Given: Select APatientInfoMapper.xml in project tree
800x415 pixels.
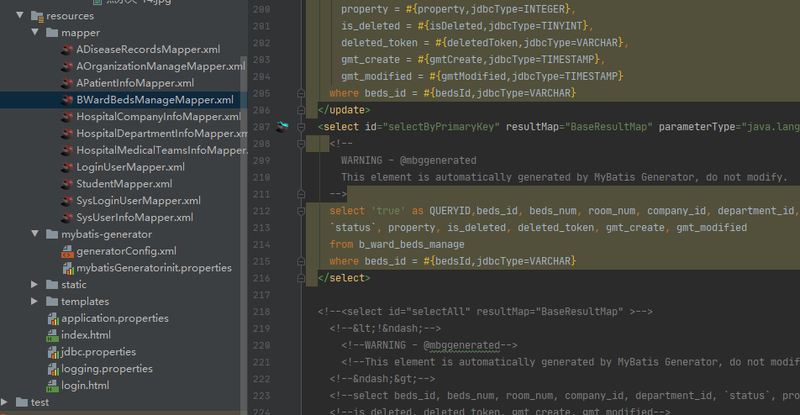Looking at the screenshot, I should pos(135,83).
